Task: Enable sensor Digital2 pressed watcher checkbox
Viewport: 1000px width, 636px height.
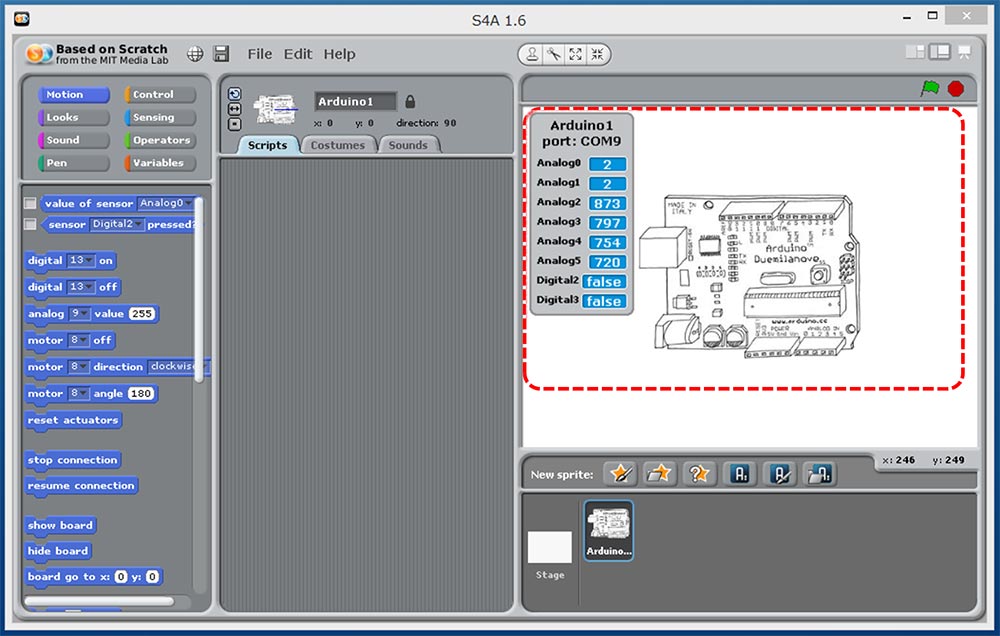Action: pyautogui.click(x=30, y=225)
